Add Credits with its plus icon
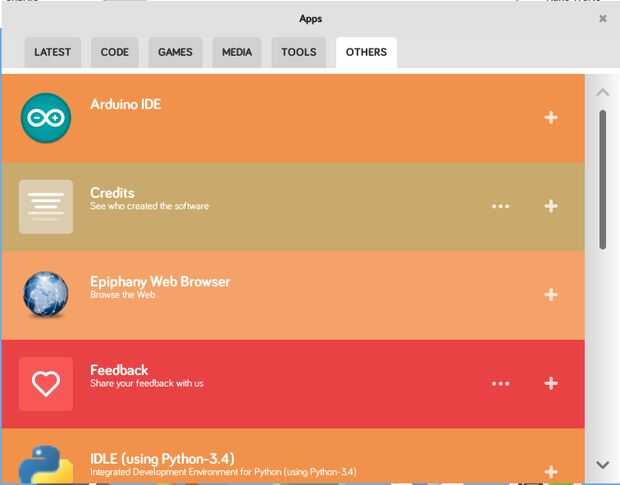The image size is (620, 485). (551, 206)
